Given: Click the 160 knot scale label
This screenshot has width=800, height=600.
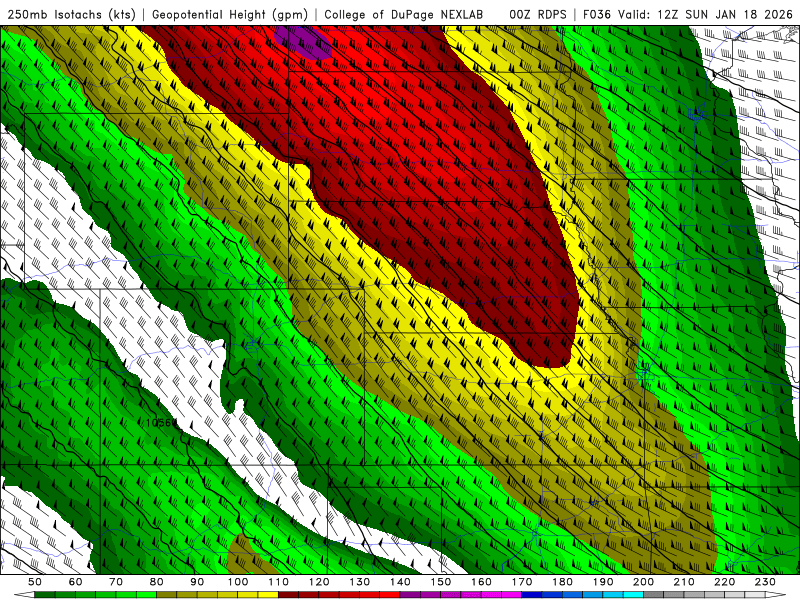Looking at the screenshot, I should (x=481, y=582).
